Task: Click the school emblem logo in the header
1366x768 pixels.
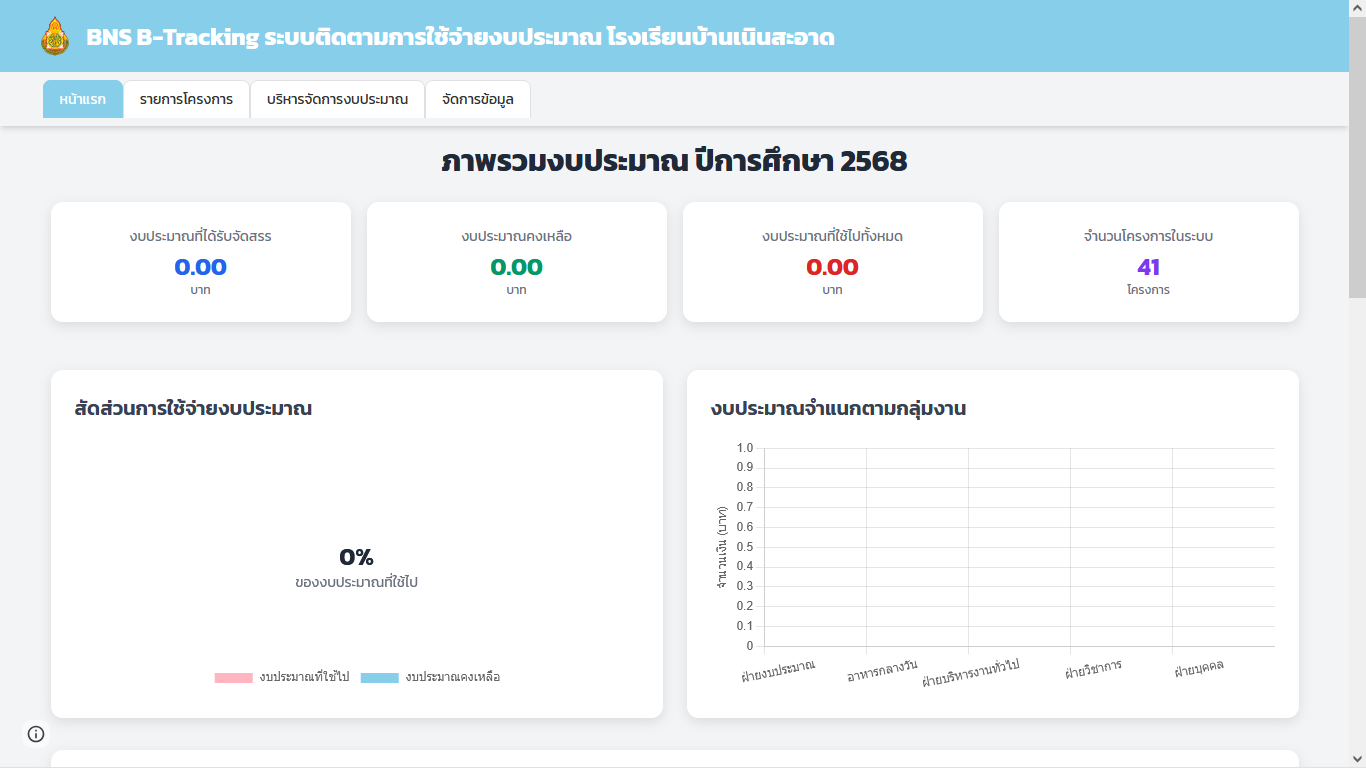Action: coord(53,37)
